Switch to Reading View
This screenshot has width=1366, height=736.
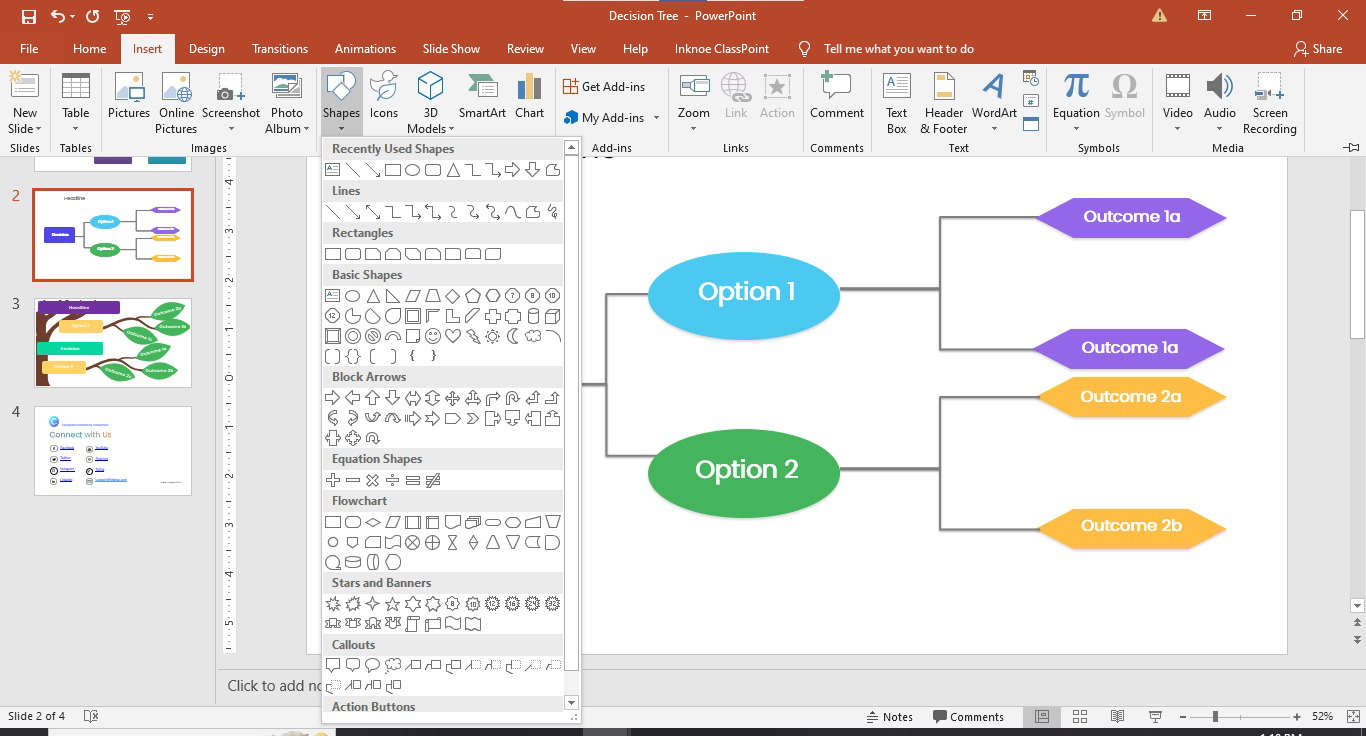1118,716
